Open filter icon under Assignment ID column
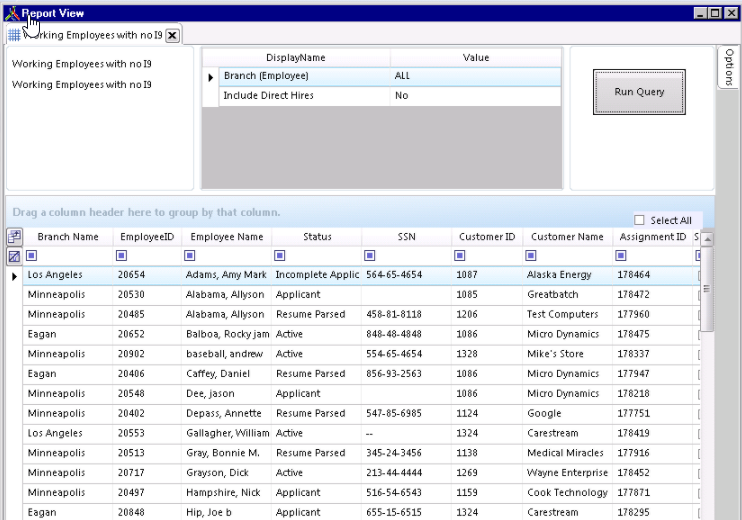This screenshot has width=742, height=520. (621, 256)
